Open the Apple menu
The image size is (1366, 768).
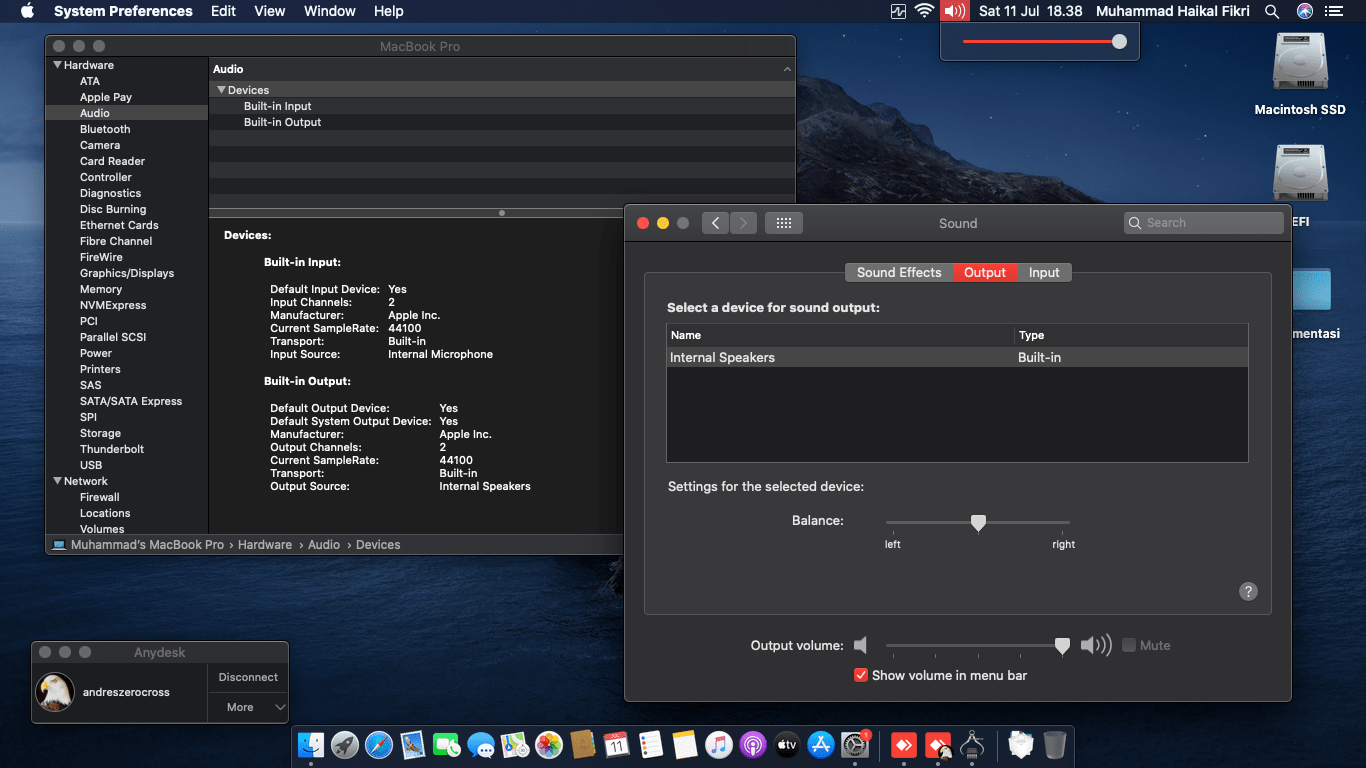point(27,11)
